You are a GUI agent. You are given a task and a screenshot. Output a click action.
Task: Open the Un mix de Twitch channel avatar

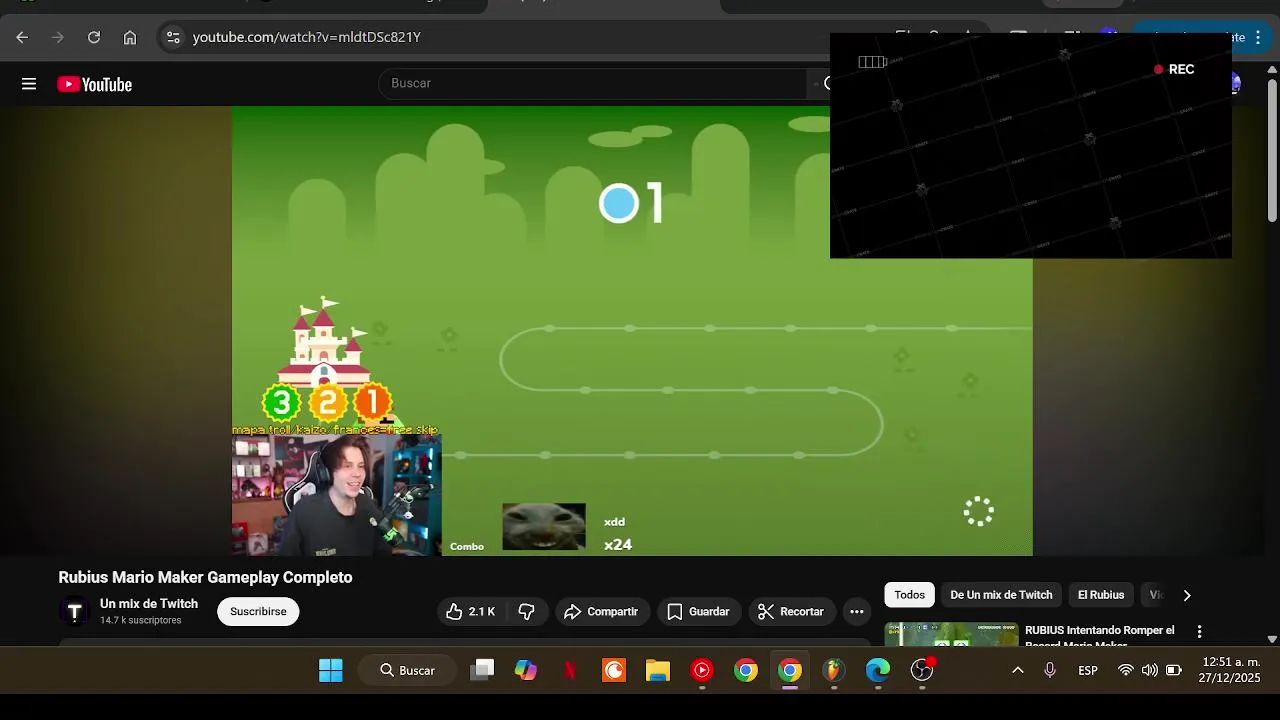tap(74, 611)
